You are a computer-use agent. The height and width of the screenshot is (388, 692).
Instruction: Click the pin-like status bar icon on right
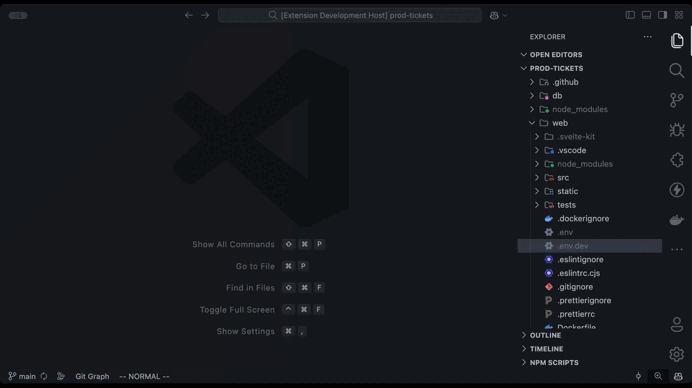(638, 376)
